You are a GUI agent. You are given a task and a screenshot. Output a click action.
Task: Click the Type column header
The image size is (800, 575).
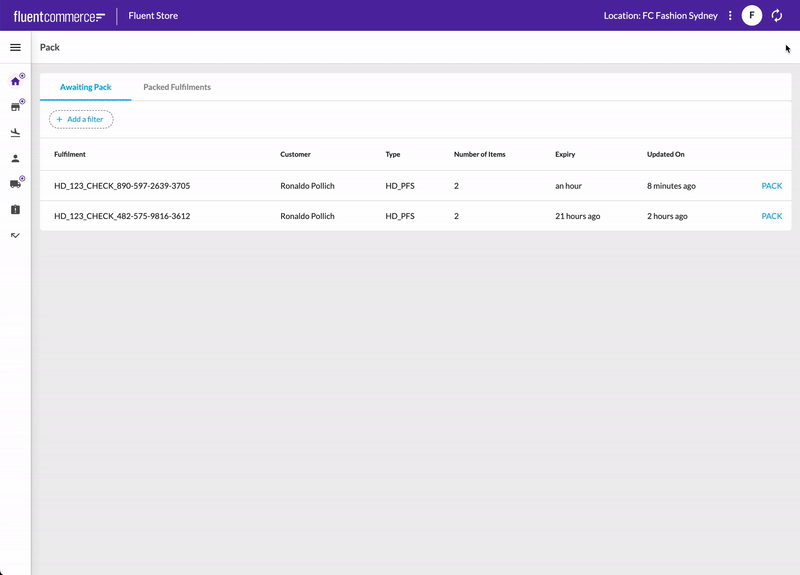[x=393, y=154]
